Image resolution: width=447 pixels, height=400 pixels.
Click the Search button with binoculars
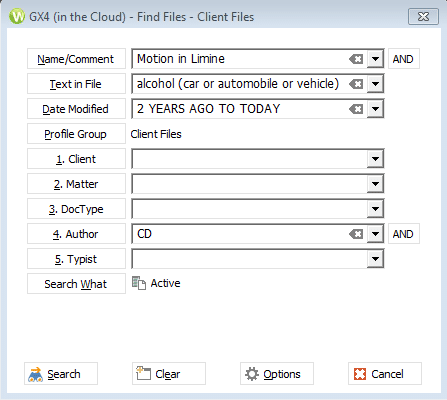pos(61,374)
